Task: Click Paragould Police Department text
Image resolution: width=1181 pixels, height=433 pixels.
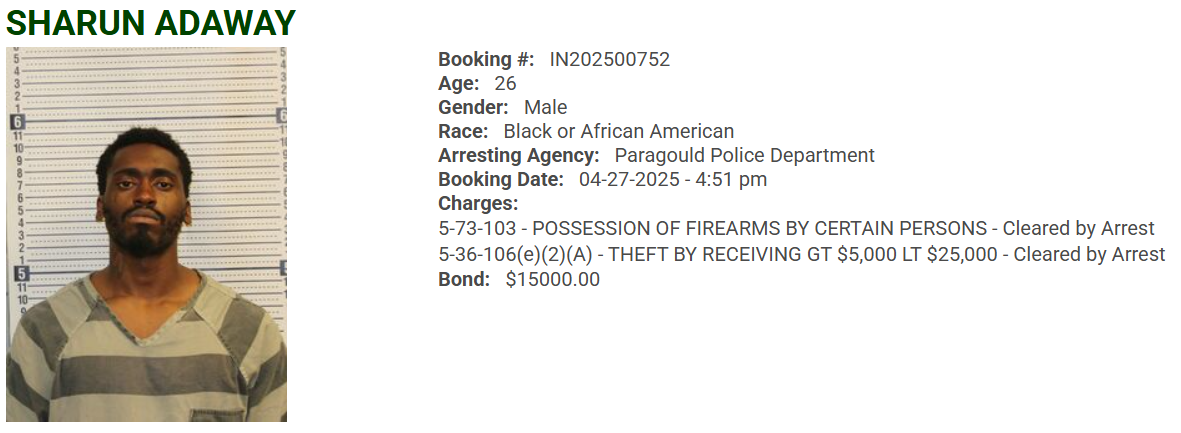Action: pyautogui.click(x=744, y=155)
